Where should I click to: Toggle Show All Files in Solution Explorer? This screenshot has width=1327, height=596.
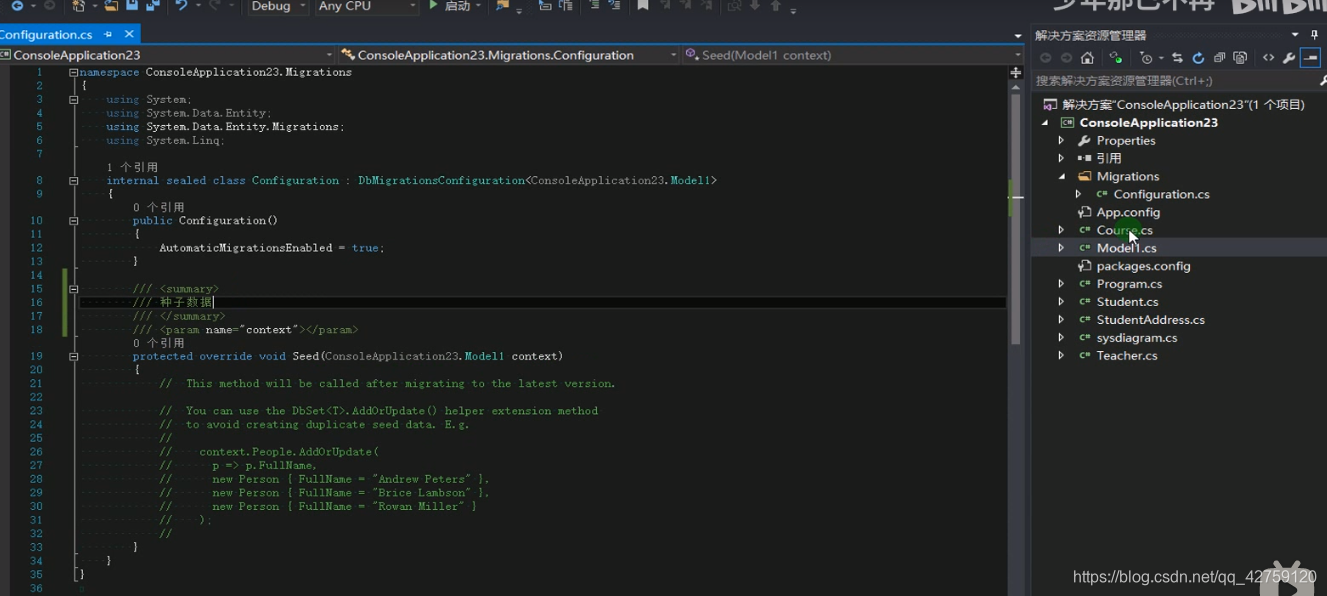pyautogui.click(x=1240, y=58)
